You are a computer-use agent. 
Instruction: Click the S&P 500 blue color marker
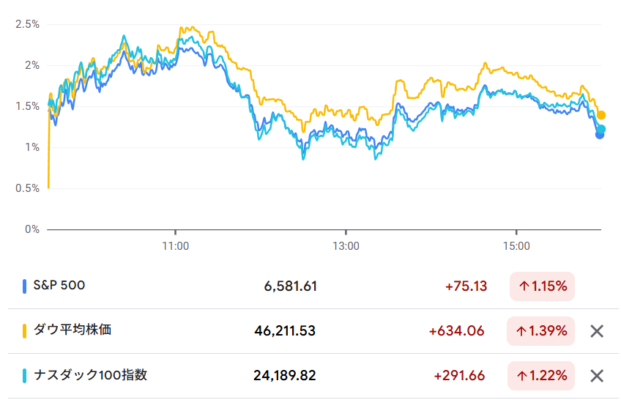click(24, 286)
